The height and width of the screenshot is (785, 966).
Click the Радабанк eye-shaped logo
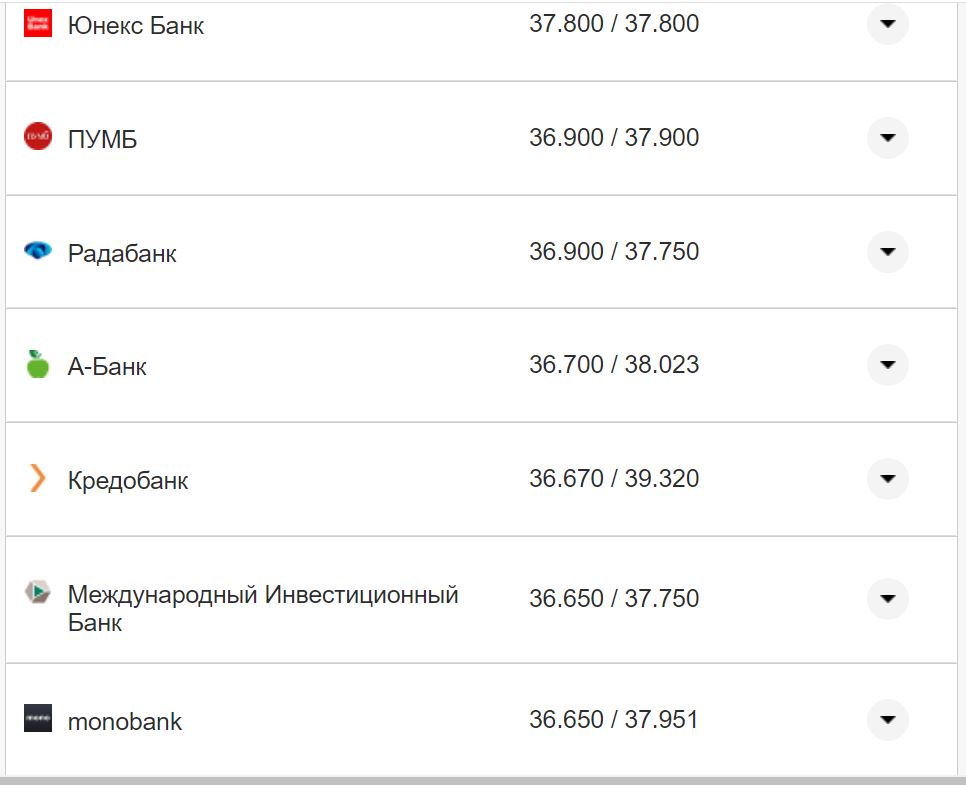point(37,252)
